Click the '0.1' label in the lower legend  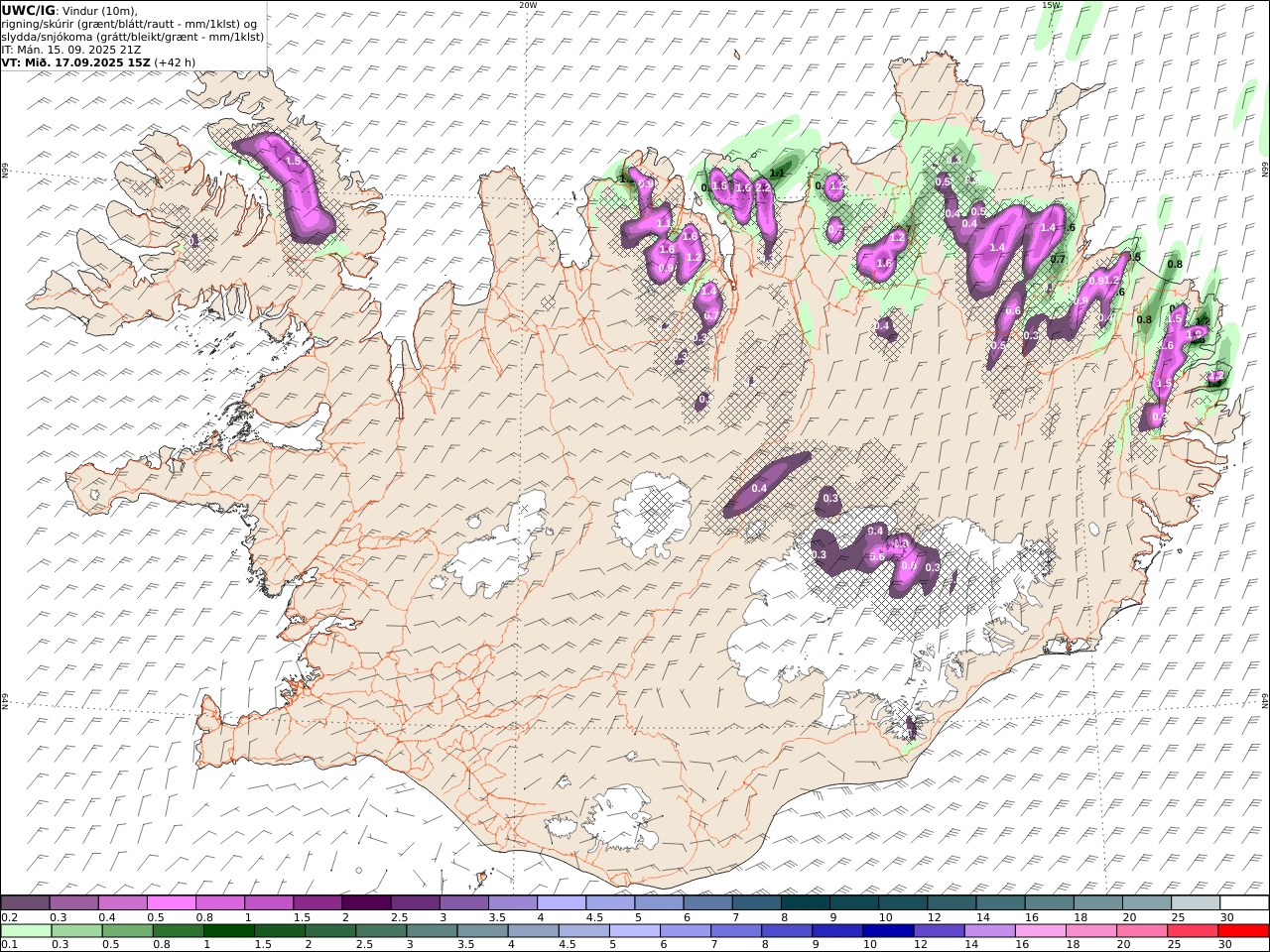click(x=8, y=944)
